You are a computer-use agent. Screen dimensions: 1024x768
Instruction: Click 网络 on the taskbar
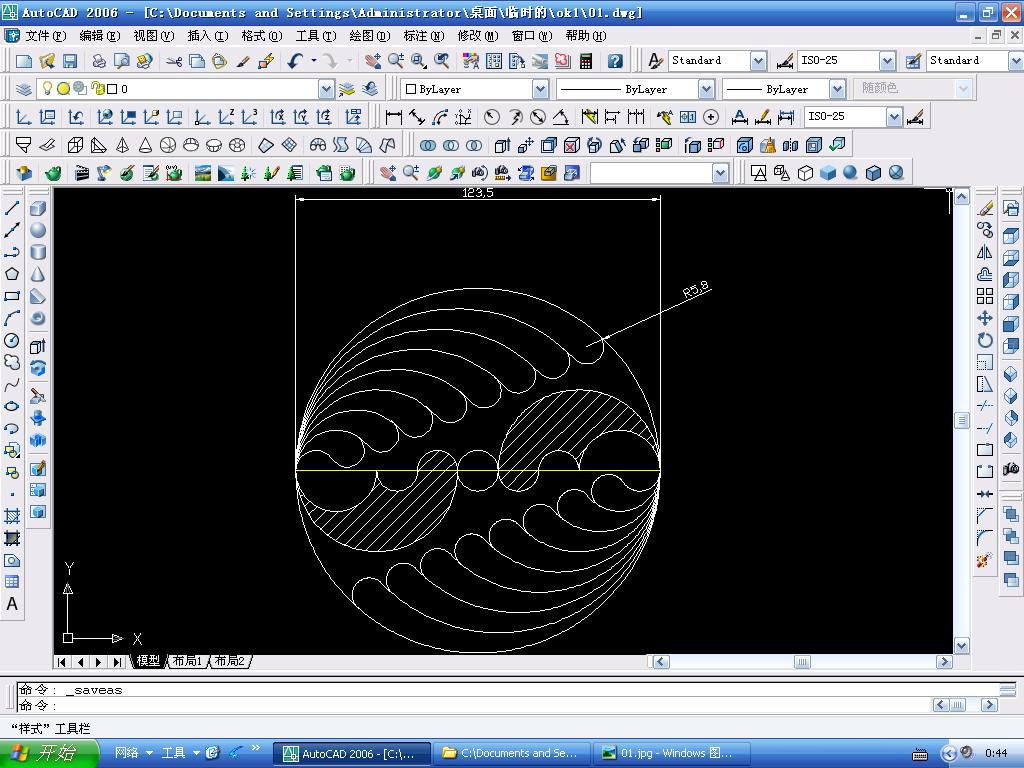coord(127,753)
